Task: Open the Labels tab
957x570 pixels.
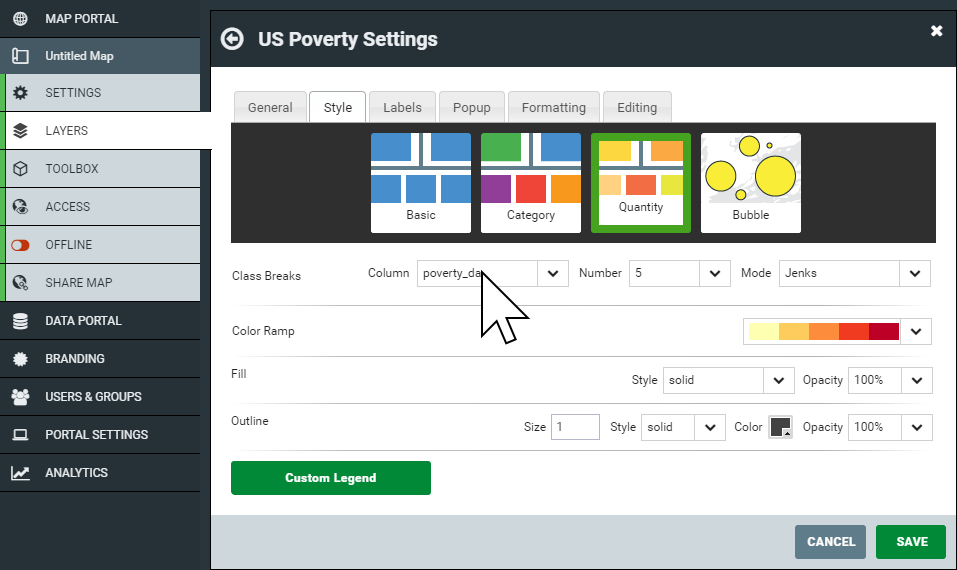Action: click(x=402, y=107)
